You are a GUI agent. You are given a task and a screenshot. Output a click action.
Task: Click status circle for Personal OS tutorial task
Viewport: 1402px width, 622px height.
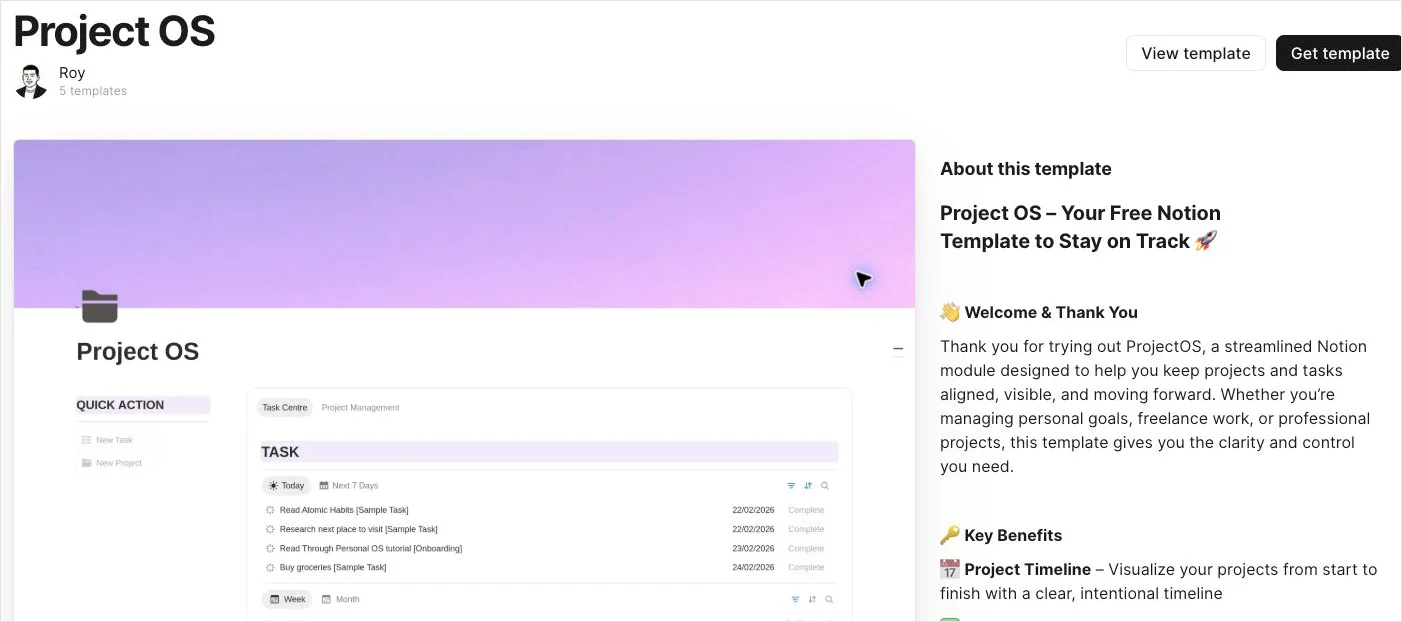click(270, 548)
